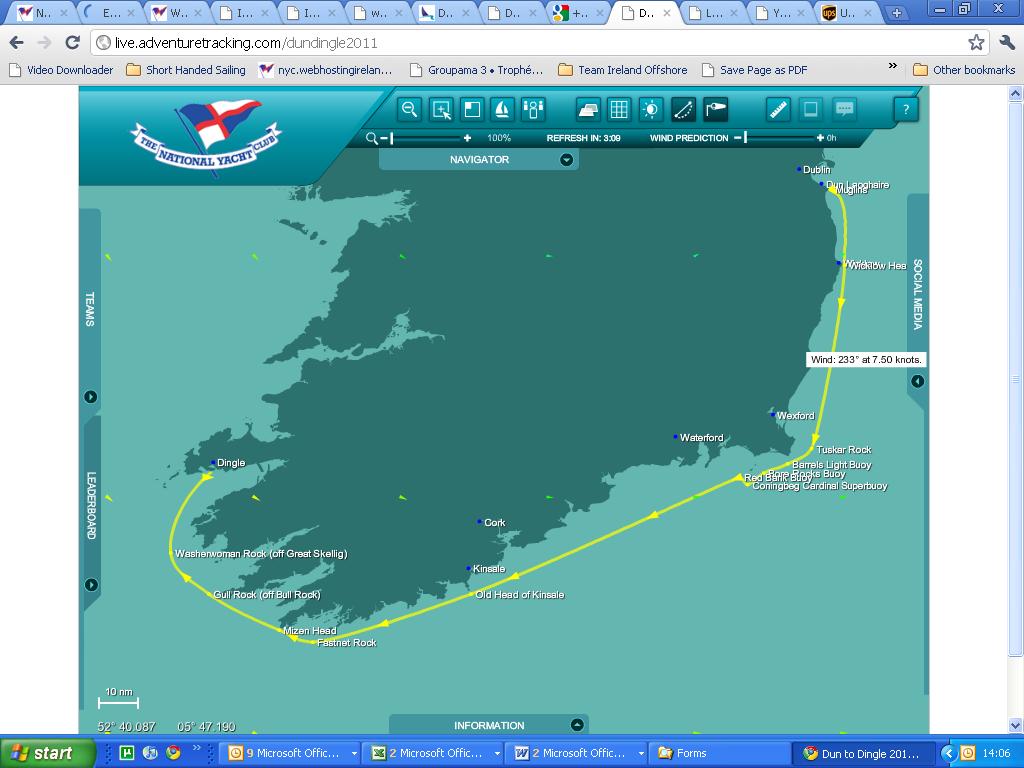This screenshot has height=768, width=1024.
Task: Click the sailboat icon in toolbar
Action: pyautogui.click(x=503, y=109)
